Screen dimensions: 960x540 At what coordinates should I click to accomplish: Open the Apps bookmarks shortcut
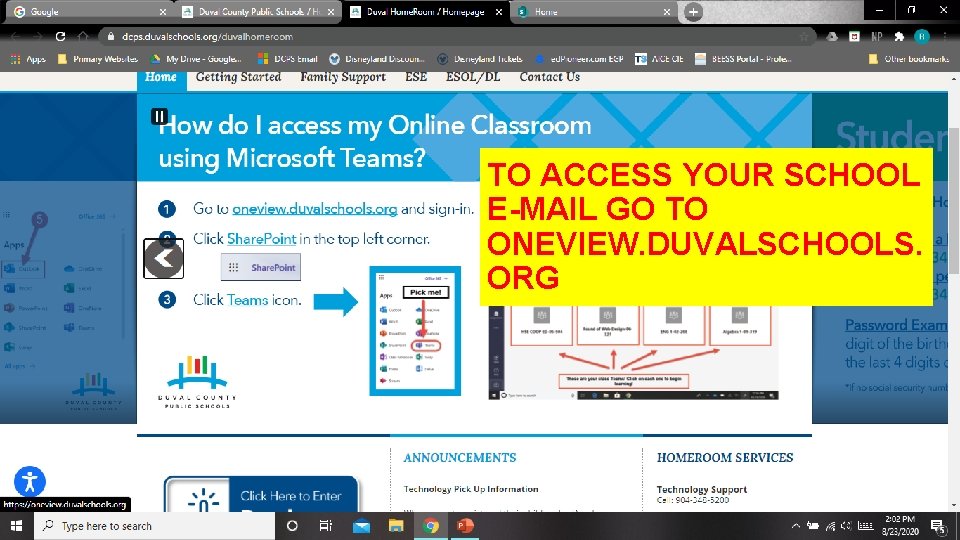pyautogui.click(x=28, y=59)
